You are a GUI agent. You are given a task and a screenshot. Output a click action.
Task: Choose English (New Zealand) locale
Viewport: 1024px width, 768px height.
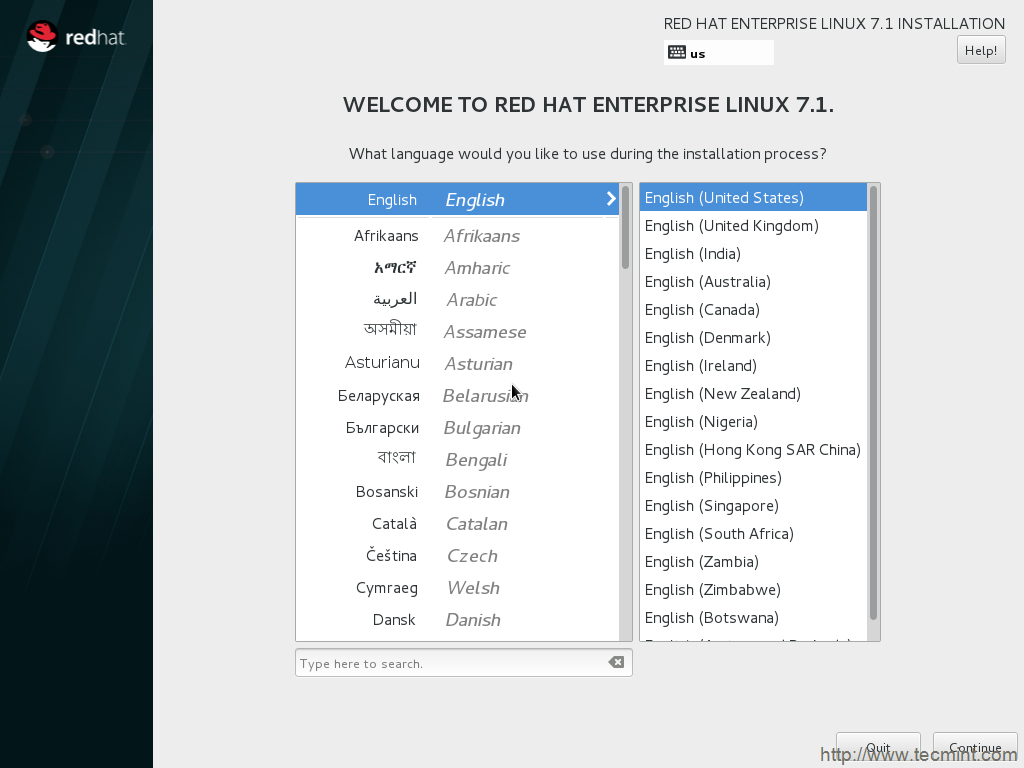pyautogui.click(x=754, y=394)
